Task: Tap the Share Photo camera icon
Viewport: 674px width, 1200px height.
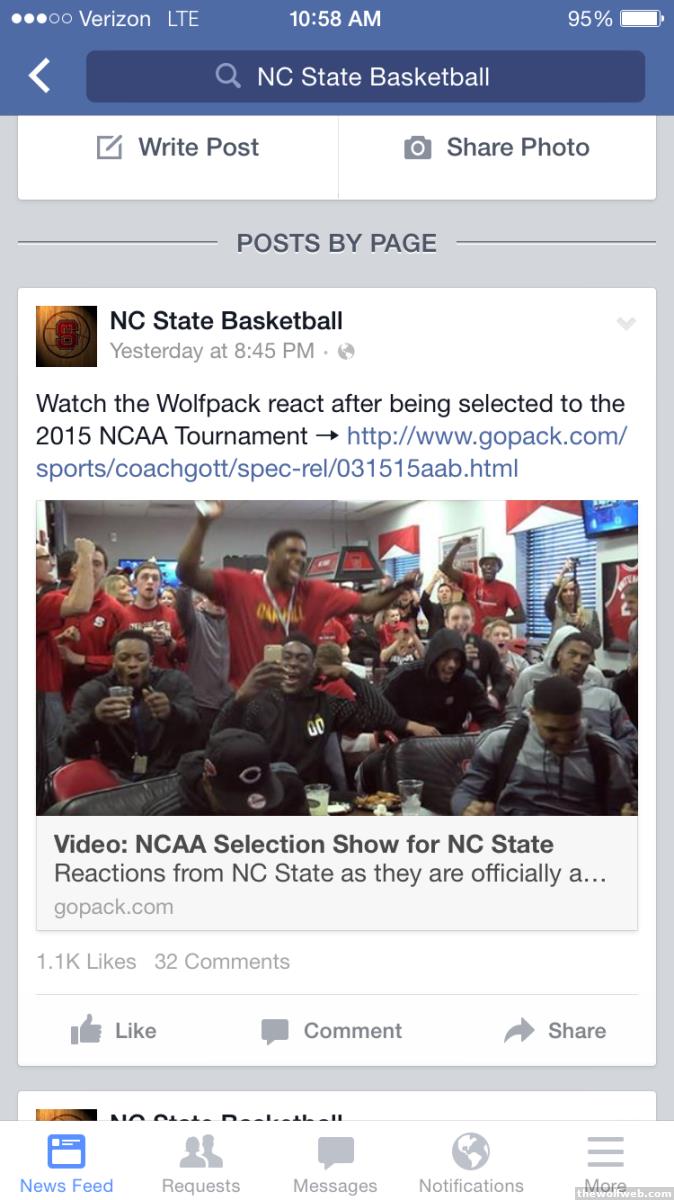Action: coord(417,148)
